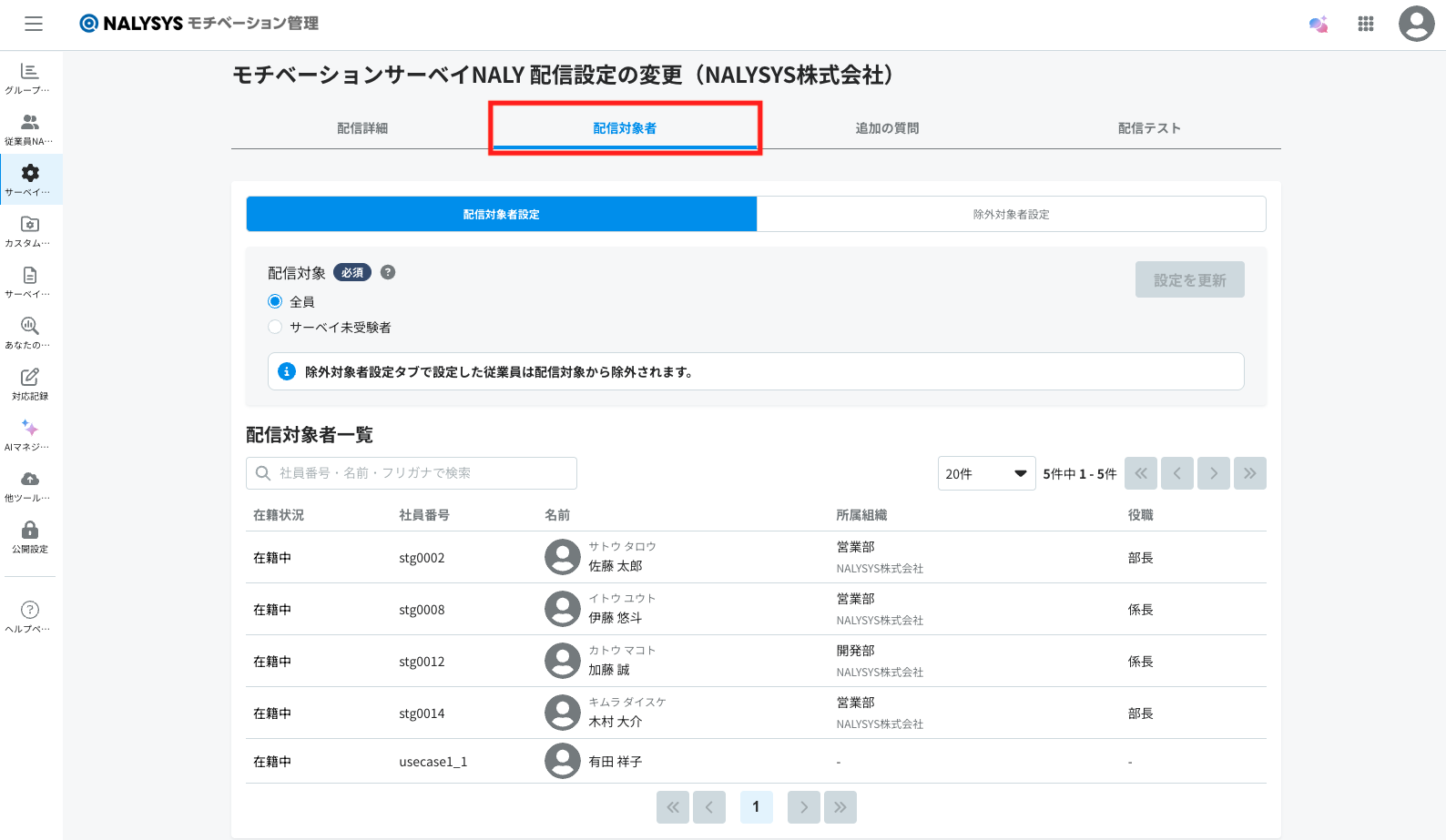The width and height of the screenshot is (1446, 840).
Task: Open the 20件 page size dropdown
Action: point(986,473)
